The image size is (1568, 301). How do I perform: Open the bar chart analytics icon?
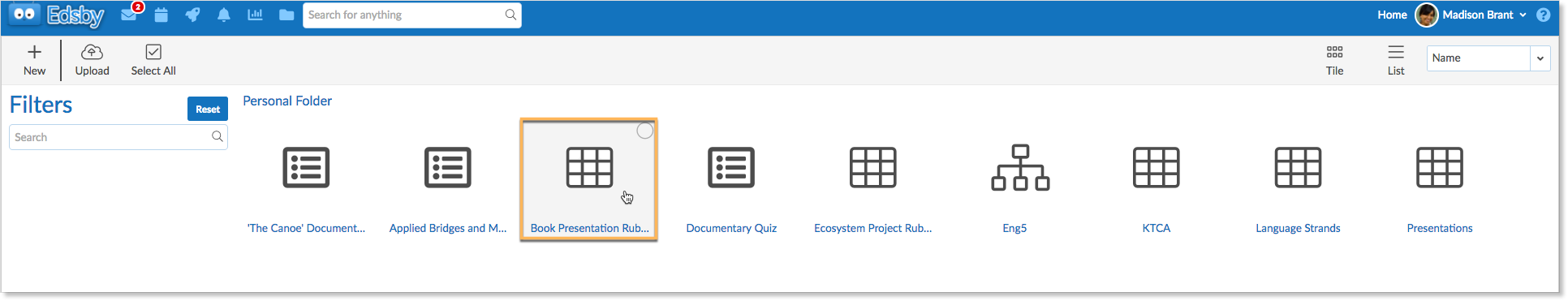pos(255,15)
